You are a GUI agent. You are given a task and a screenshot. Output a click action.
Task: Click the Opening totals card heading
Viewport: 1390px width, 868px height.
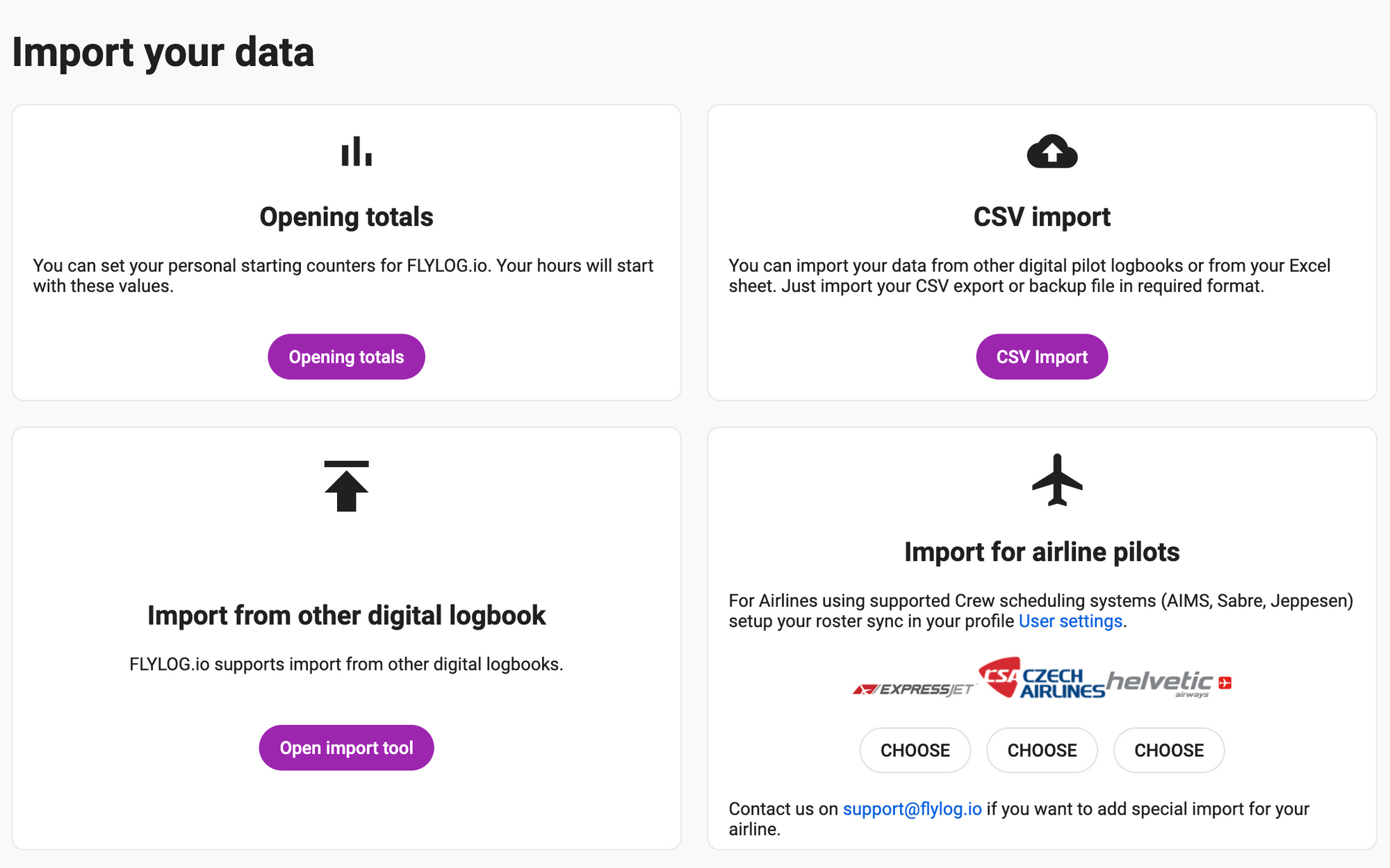[x=346, y=217]
